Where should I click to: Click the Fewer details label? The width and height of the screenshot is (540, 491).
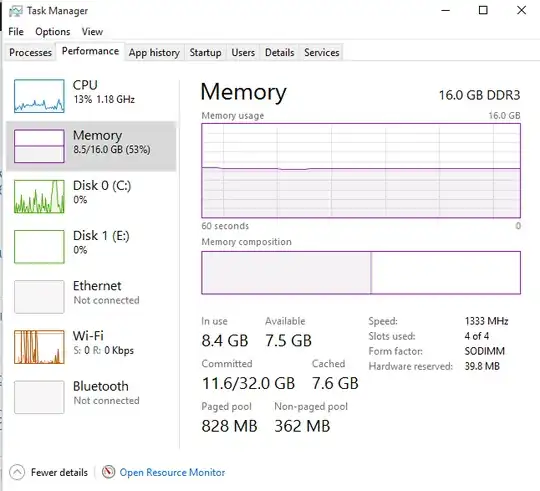click(x=59, y=472)
